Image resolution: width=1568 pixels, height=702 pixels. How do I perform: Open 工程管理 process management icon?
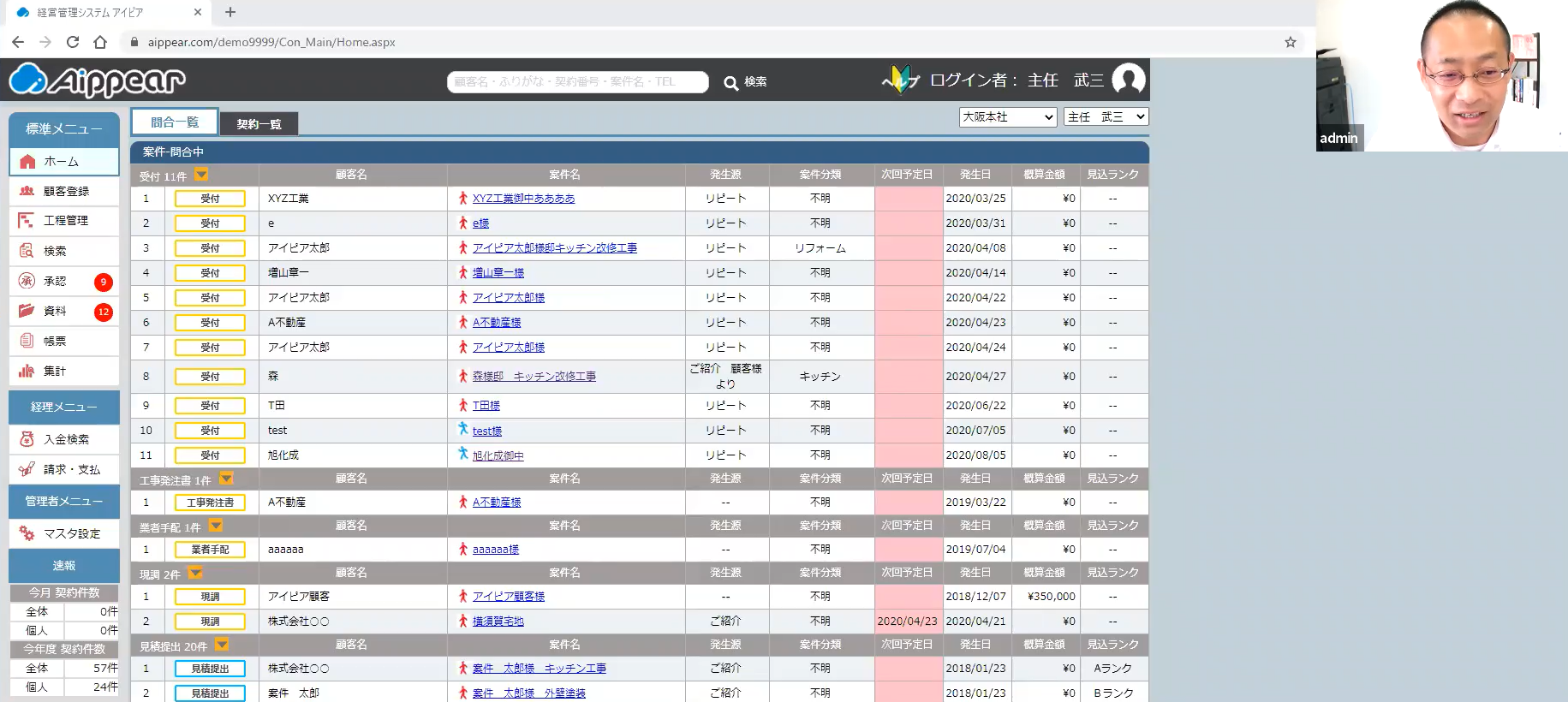[x=27, y=221]
